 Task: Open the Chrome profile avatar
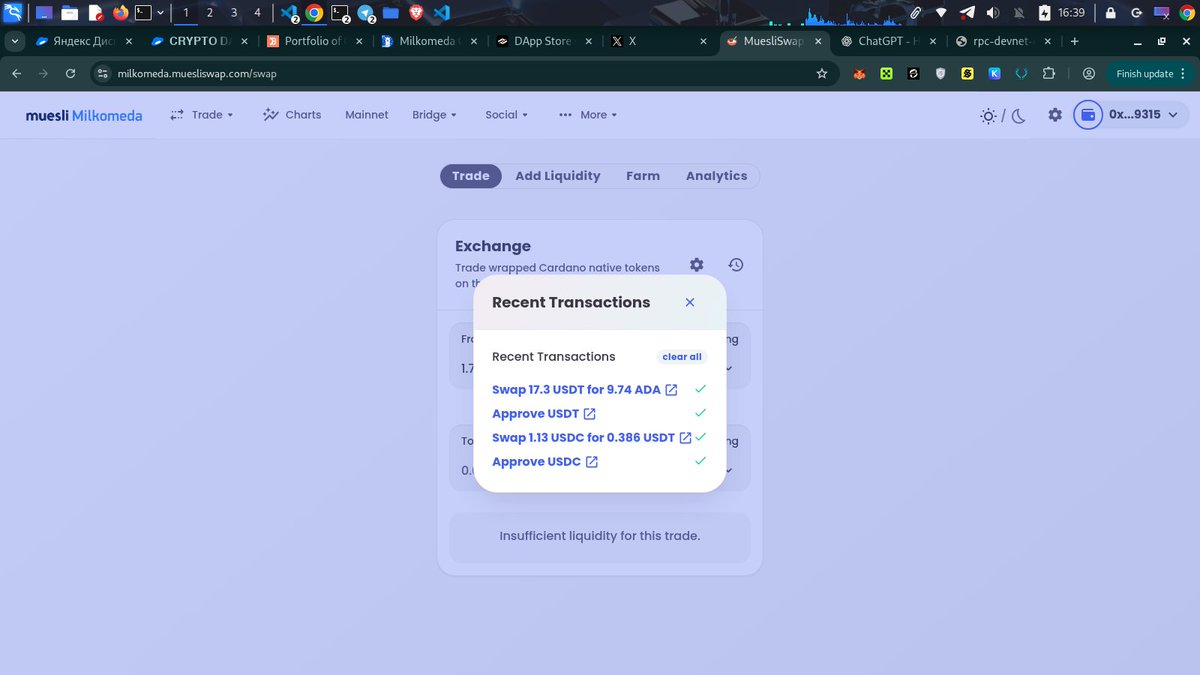point(1089,73)
